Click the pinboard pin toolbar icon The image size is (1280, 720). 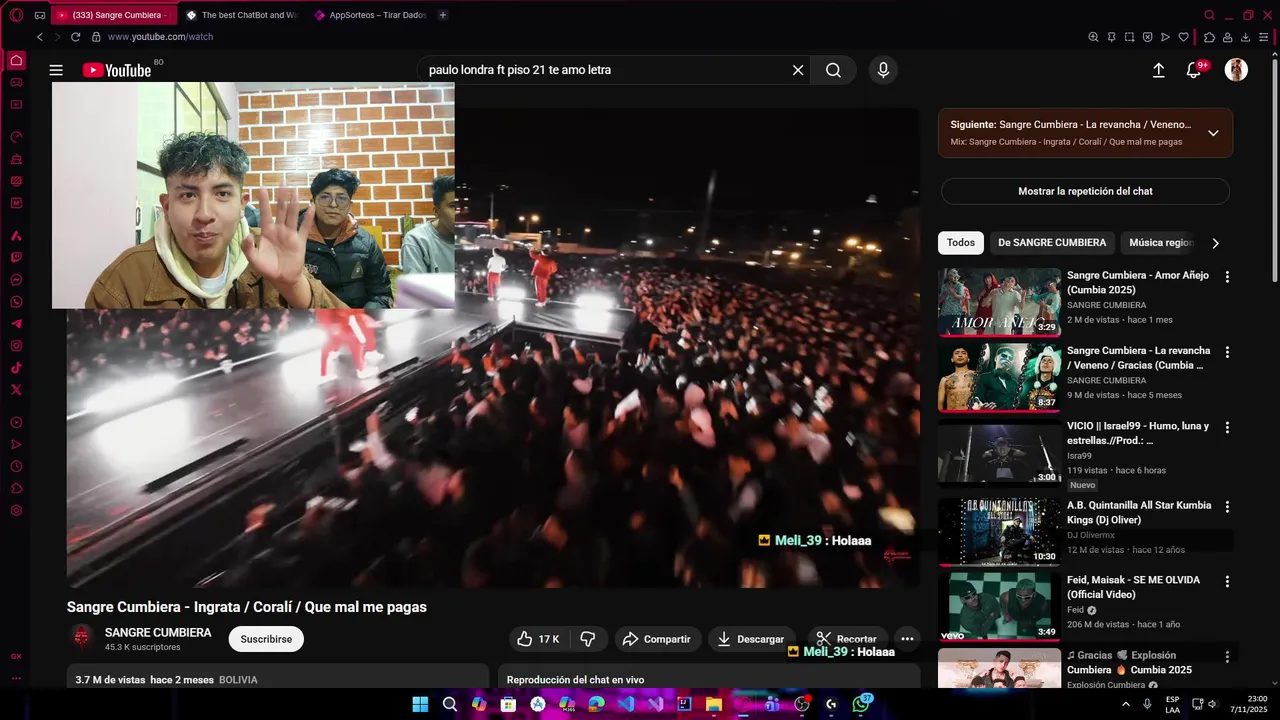1111,37
